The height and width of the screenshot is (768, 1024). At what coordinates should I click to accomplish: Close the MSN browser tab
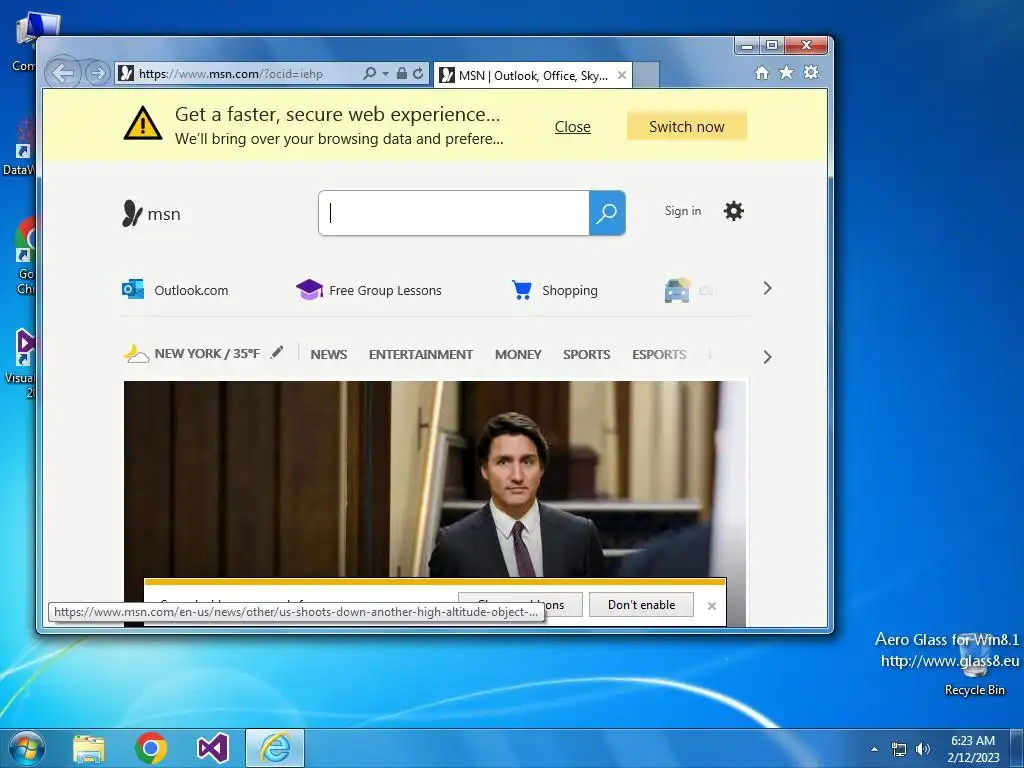tap(622, 75)
